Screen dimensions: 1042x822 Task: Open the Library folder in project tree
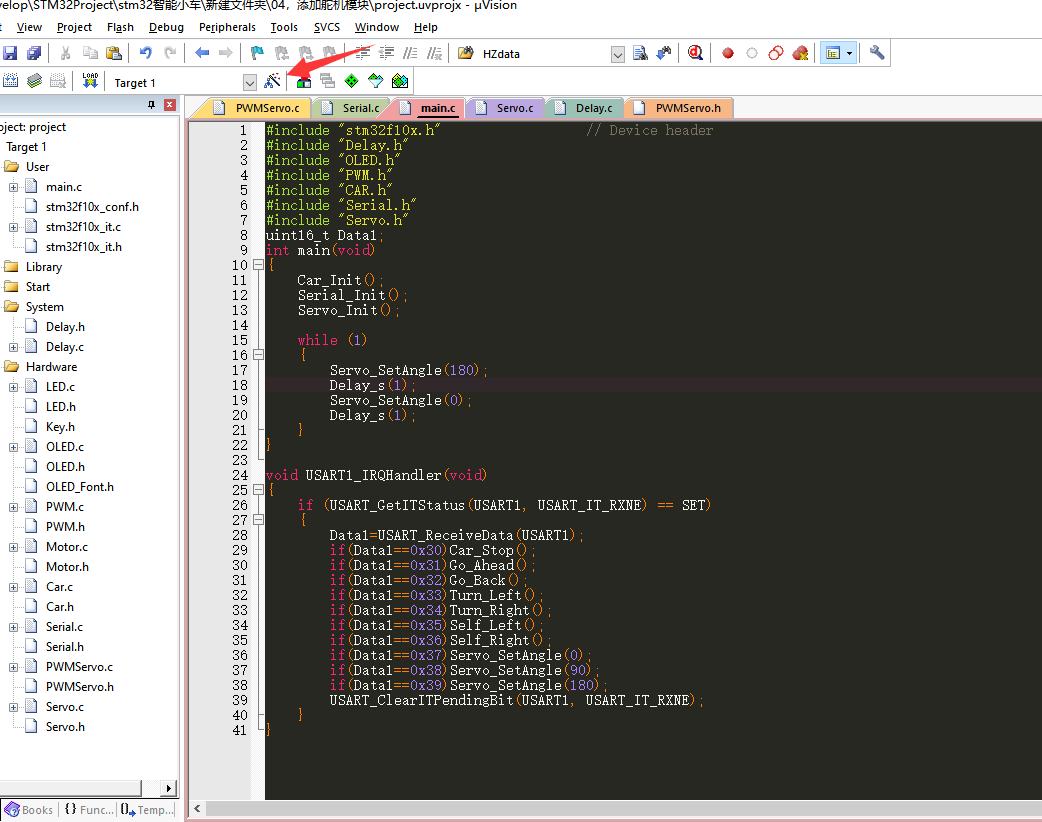(44, 267)
